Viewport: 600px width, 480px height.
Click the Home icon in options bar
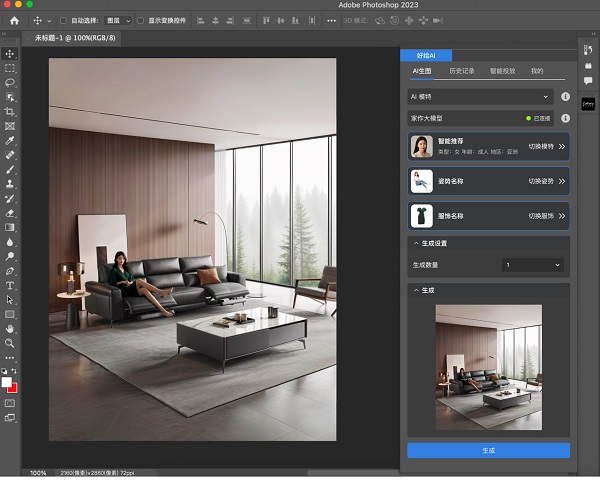14,20
